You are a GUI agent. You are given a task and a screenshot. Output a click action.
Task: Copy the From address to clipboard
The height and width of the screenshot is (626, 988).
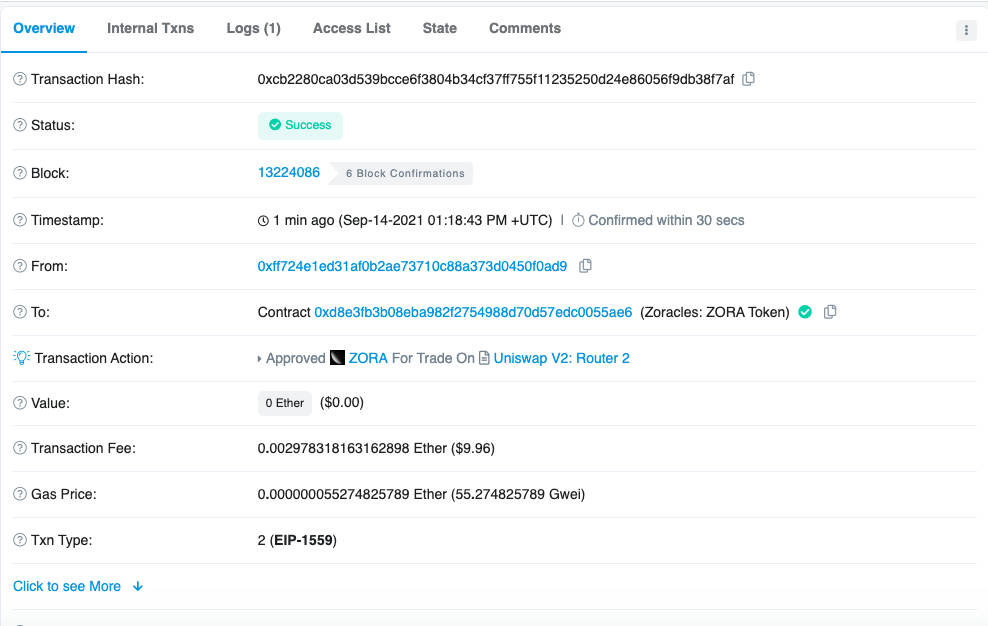585,266
